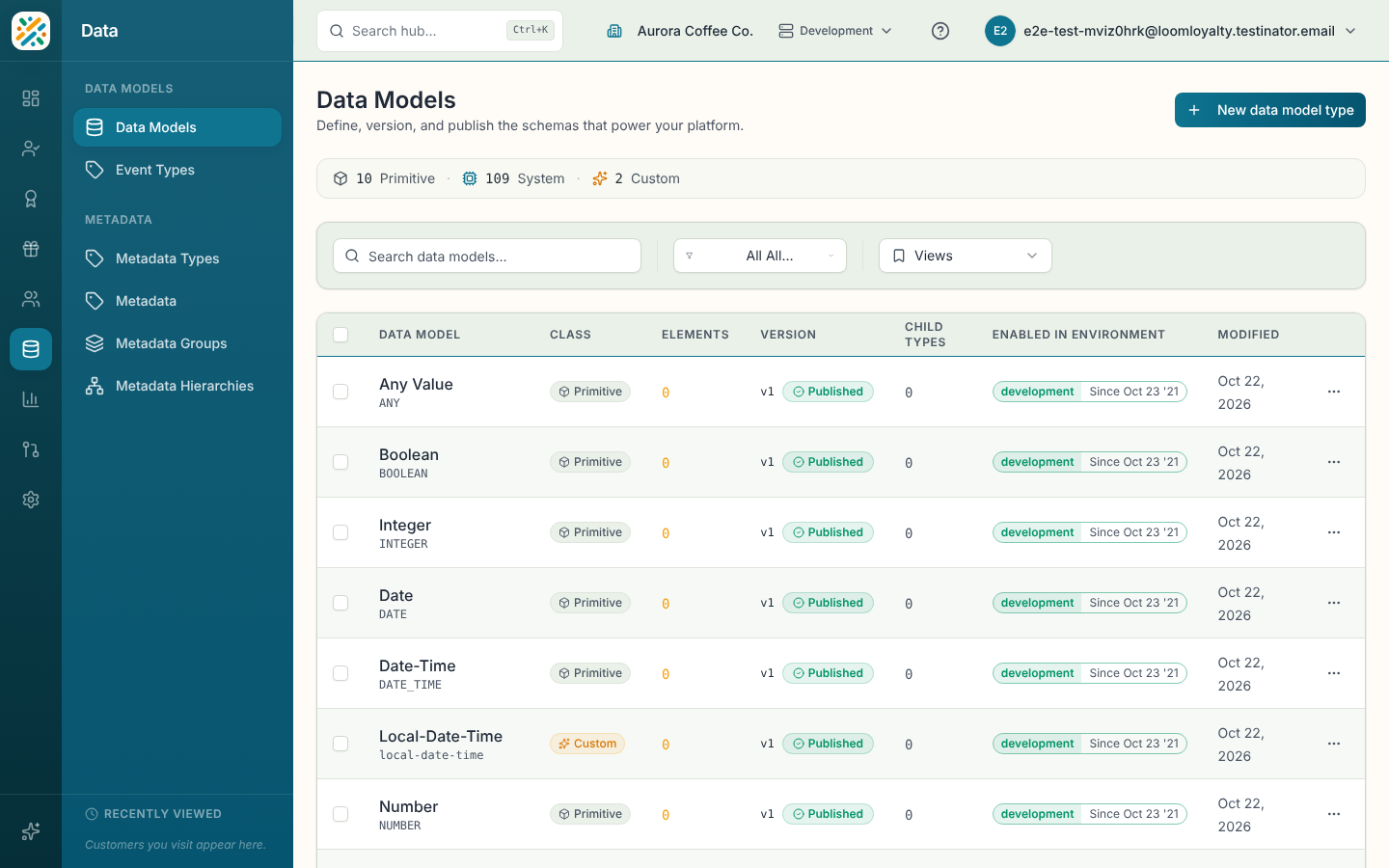The width and height of the screenshot is (1389, 868).
Task: Open the Boolean data model
Action: 409,454
